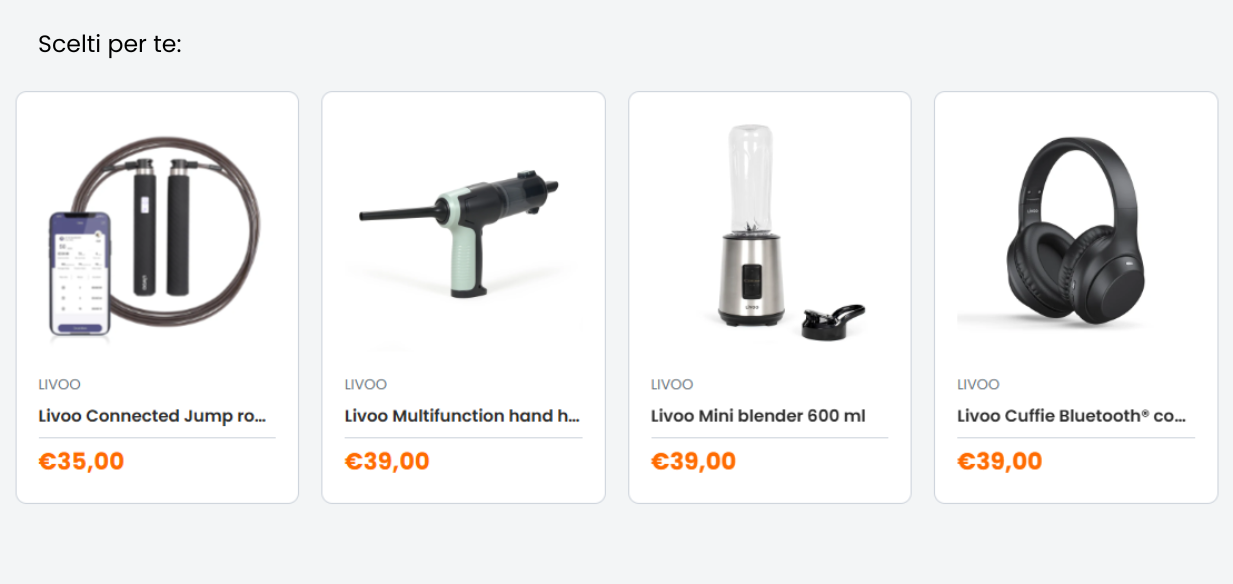The width and height of the screenshot is (1233, 584).
Task: Open the black headphones product image
Action: 1076,238
